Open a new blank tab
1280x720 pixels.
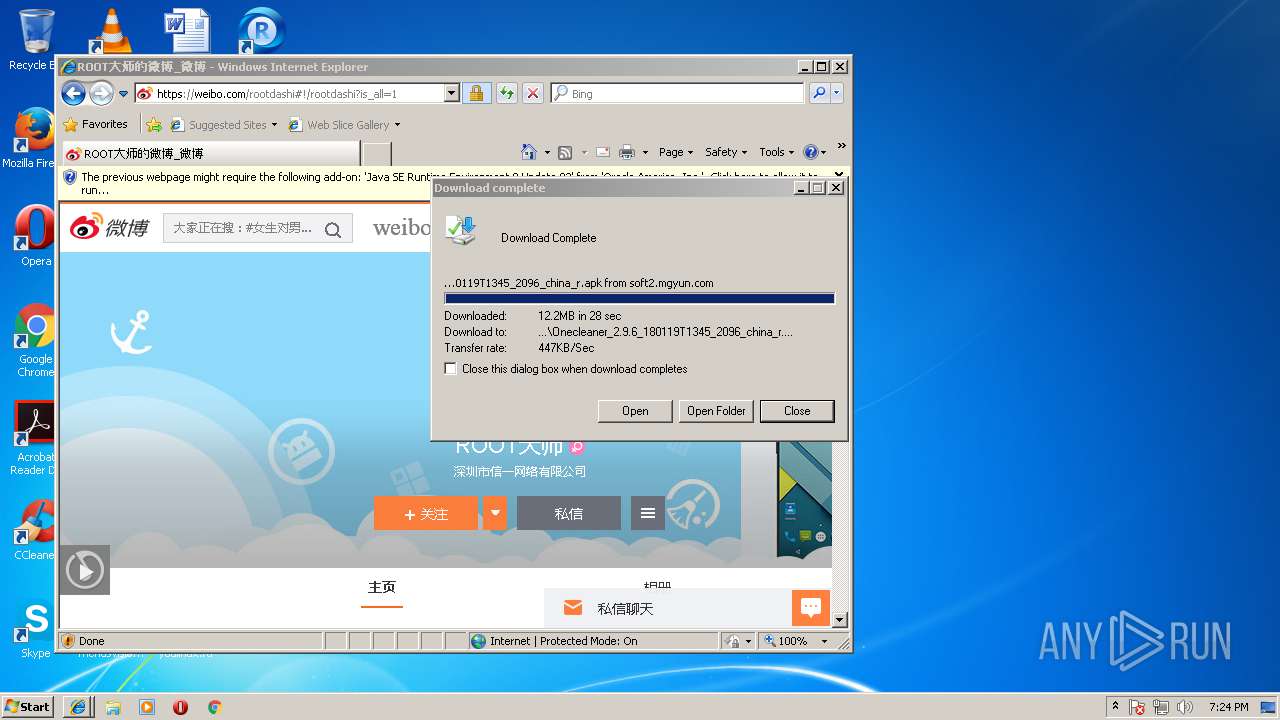[x=376, y=154]
